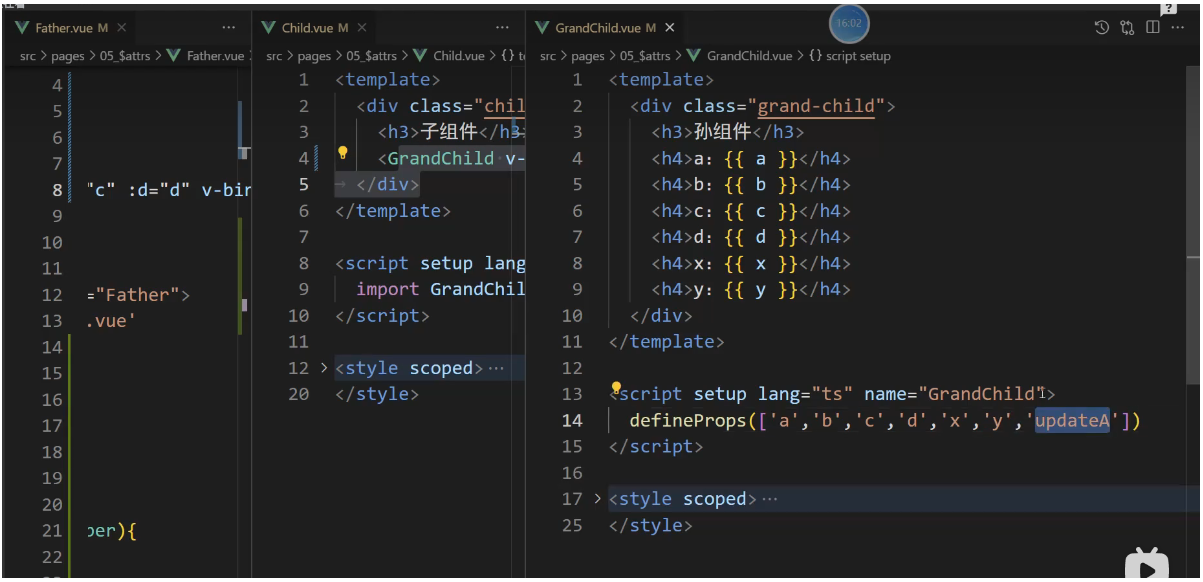Open timeline history icon in GrandChild editor
The image size is (1203, 582).
click(x=1102, y=28)
